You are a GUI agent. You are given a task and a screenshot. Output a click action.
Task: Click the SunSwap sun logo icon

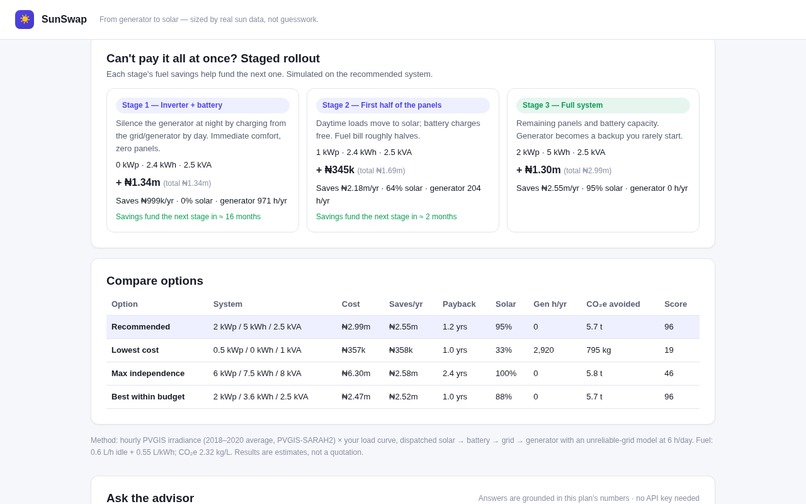pos(25,20)
